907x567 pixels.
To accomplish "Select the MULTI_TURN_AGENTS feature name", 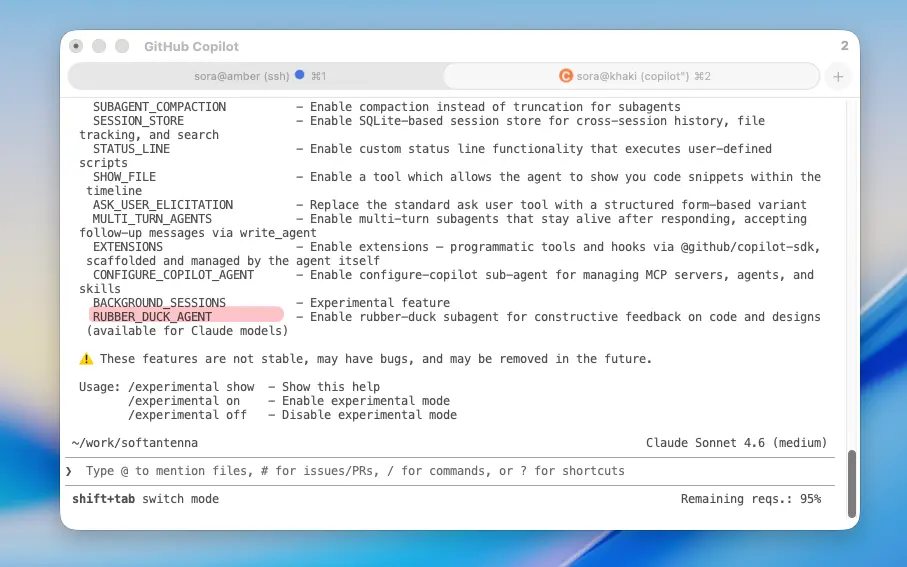I will click(152, 219).
